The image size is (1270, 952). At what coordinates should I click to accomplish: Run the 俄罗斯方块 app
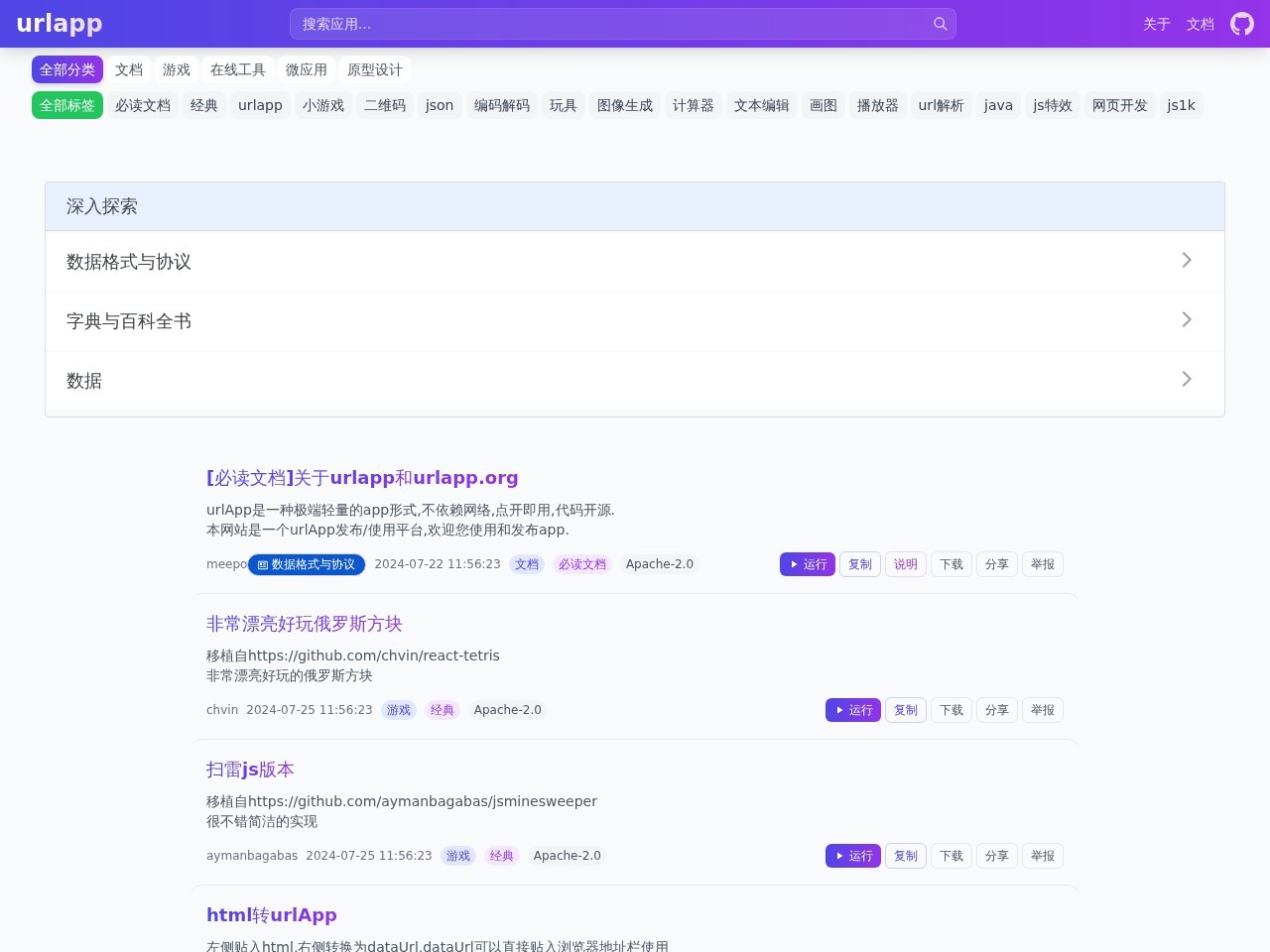point(853,710)
